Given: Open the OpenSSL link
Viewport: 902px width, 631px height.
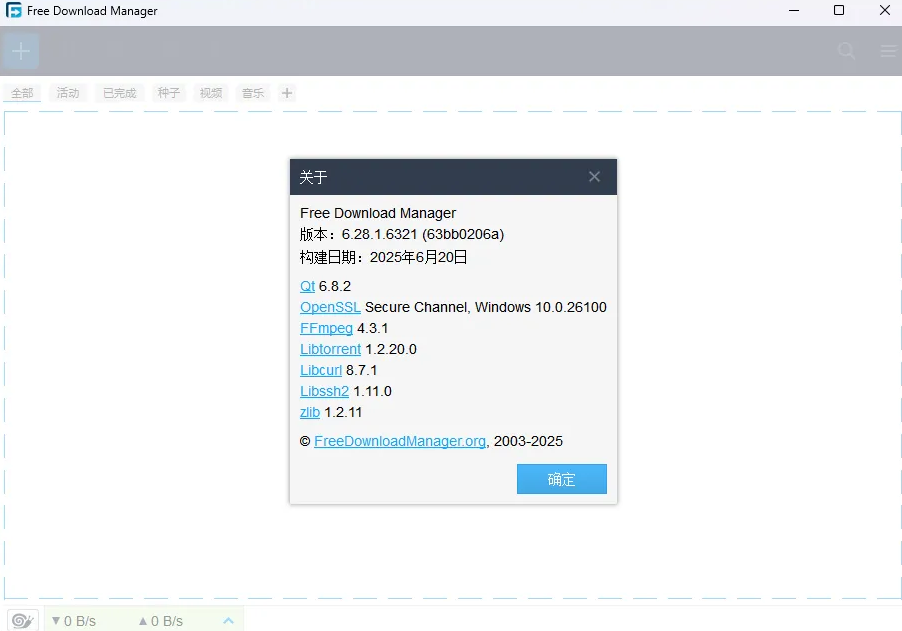Looking at the screenshot, I should click(x=330, y=307).
